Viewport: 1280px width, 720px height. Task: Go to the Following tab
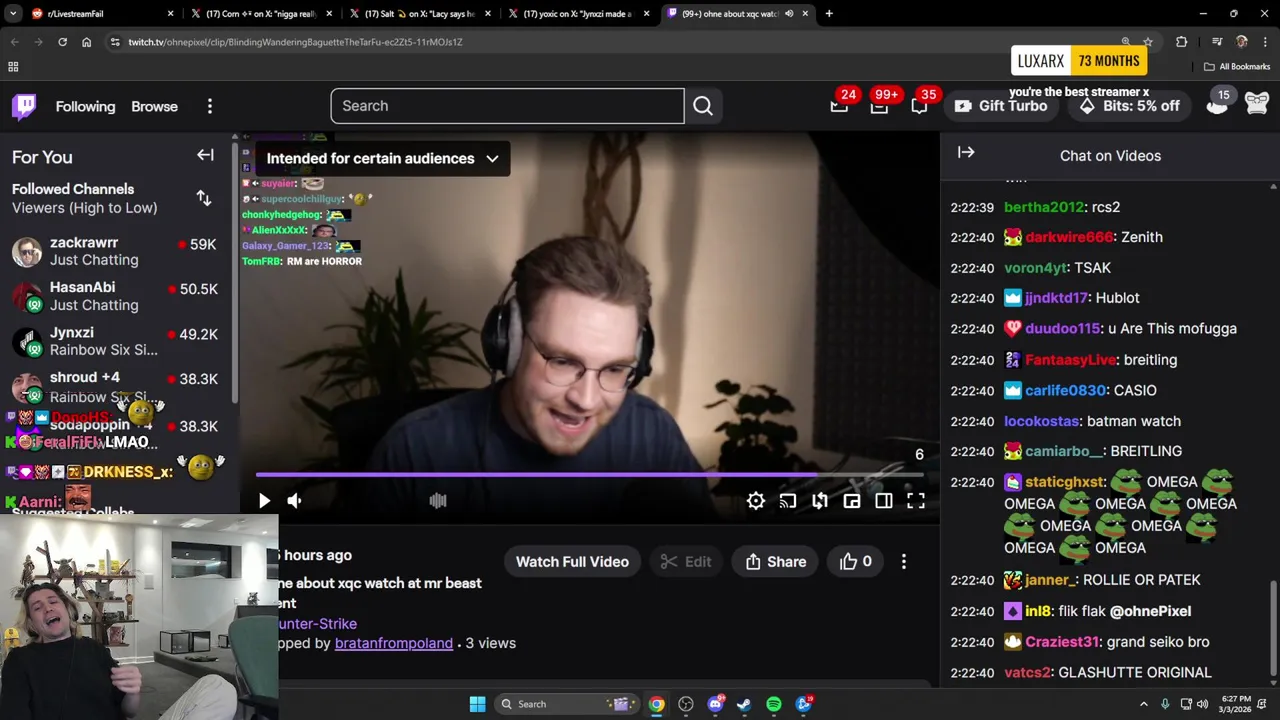(85, 106)
